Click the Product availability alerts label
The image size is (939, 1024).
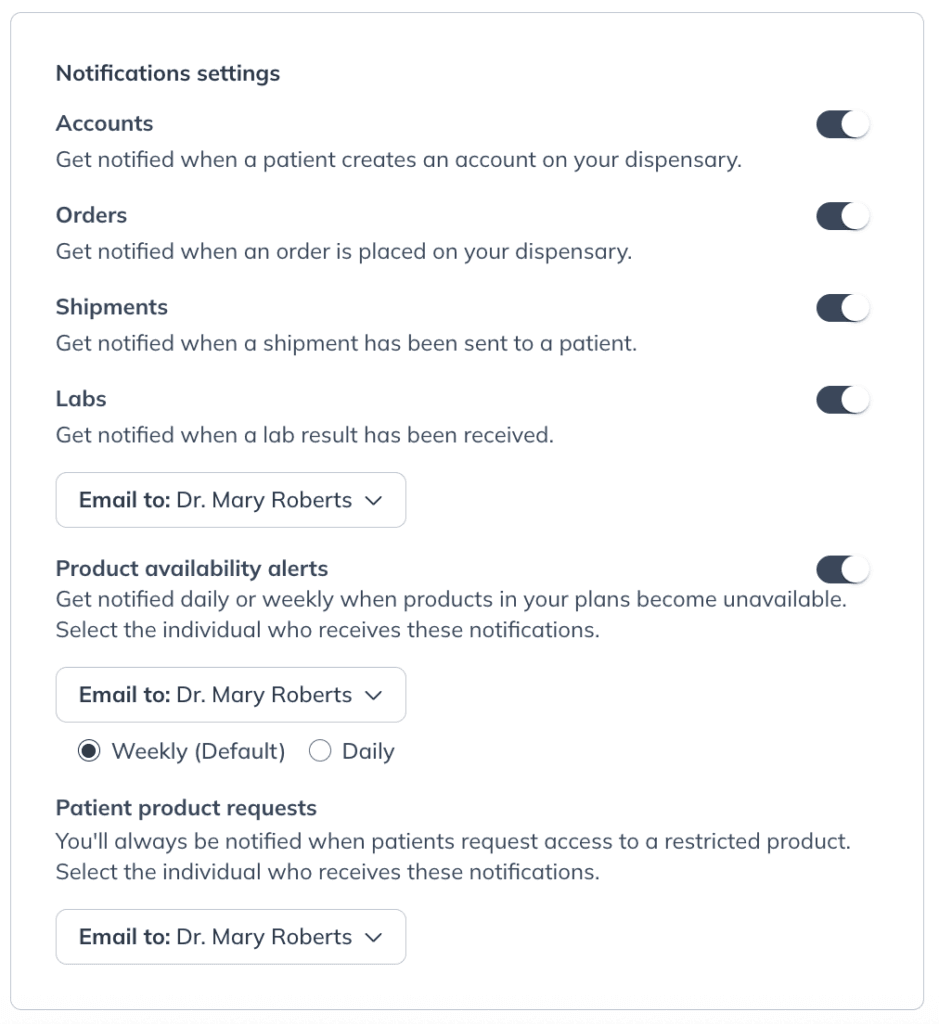click(192, 569)
